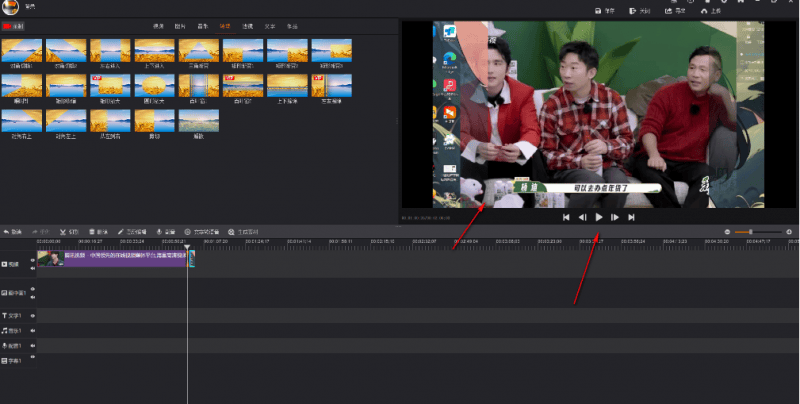Click the Play button under the preview

599,217
